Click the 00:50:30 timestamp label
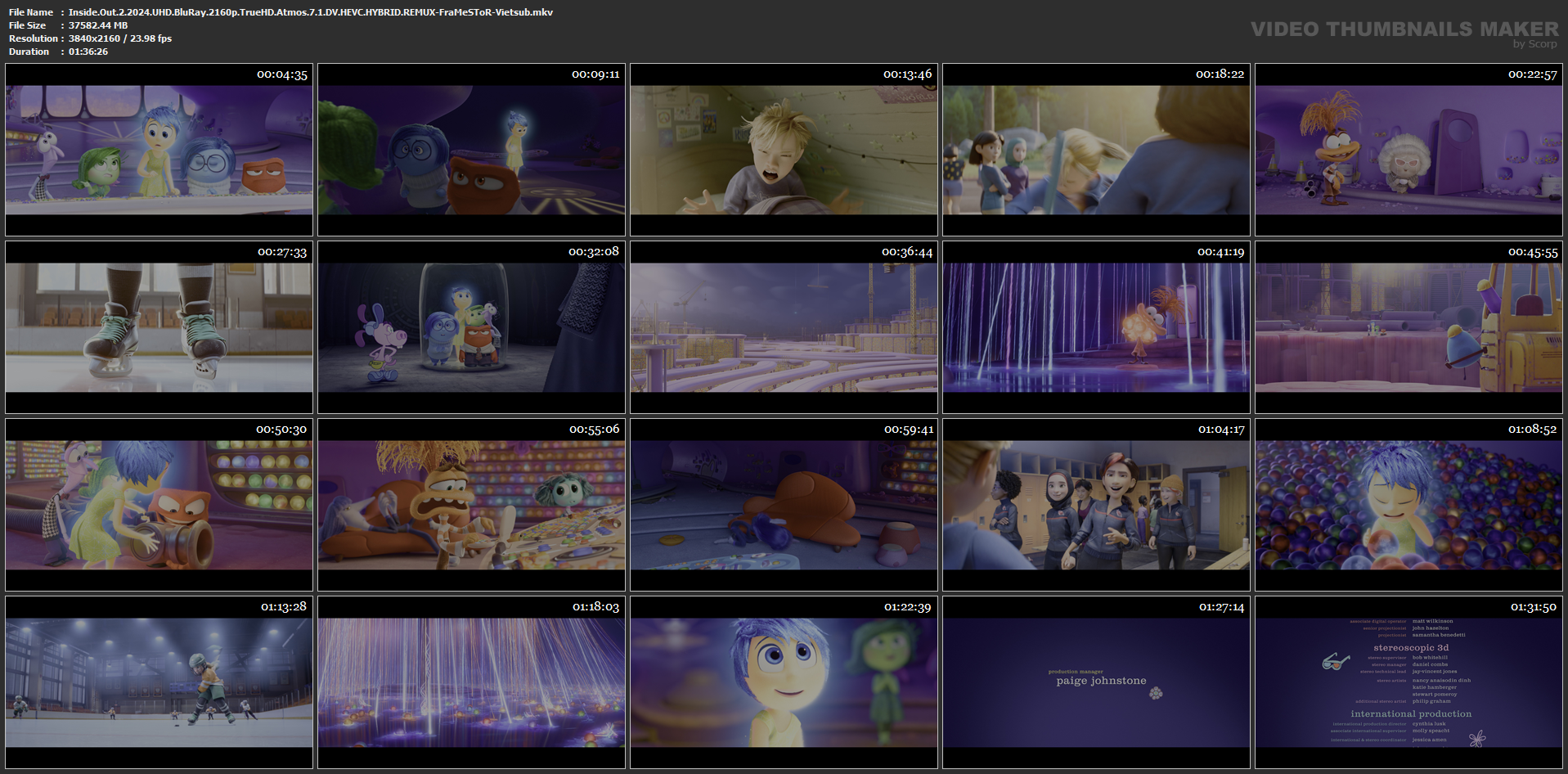The width and height of the screenshot is (1568, 774). (x=281, y=430)
